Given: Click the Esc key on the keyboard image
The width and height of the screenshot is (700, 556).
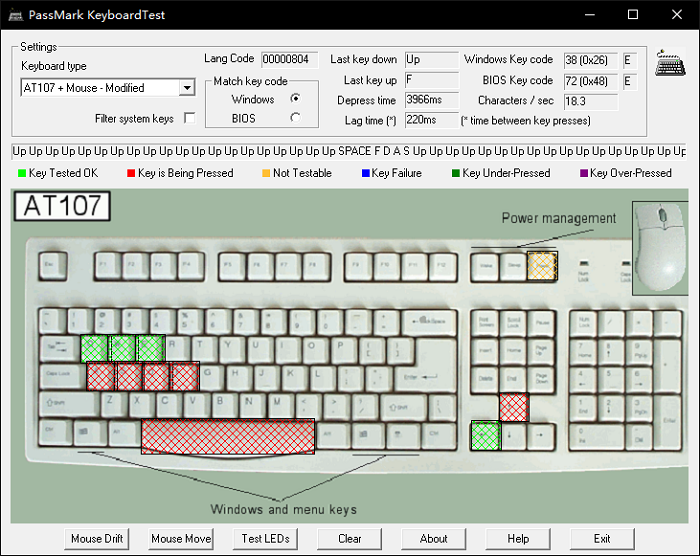Looking at the screenshot, I should click(53, 266).
